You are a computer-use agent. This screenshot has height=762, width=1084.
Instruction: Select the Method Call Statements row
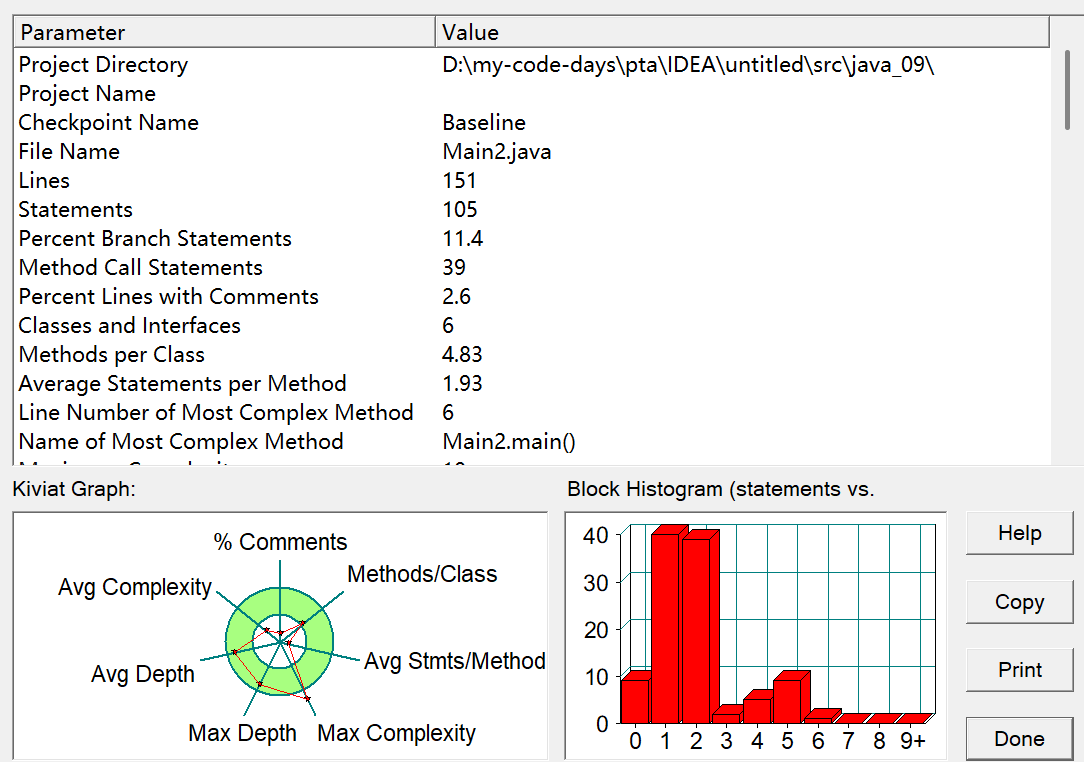[x=532, y=268]
